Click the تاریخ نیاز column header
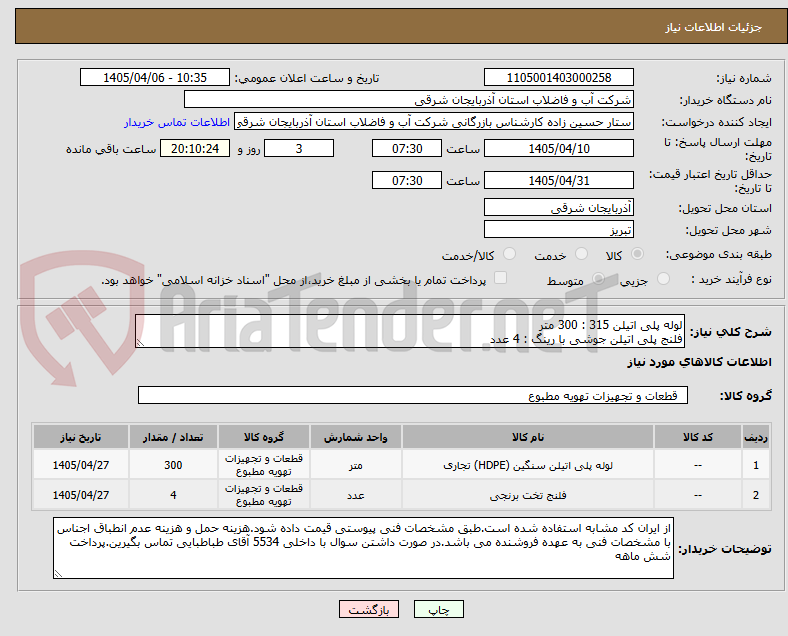The image size is (788, 636). (x=80, y=437)
